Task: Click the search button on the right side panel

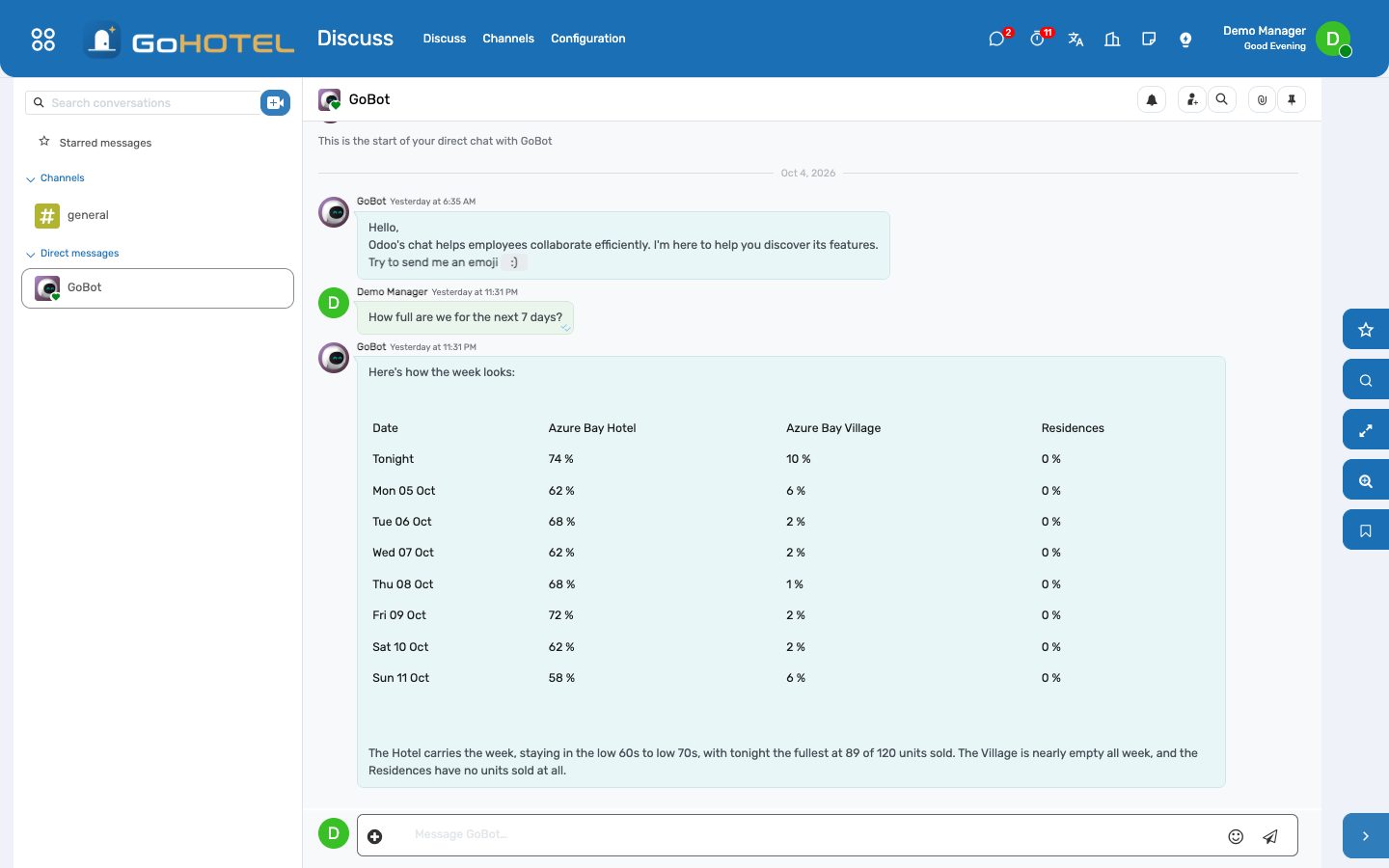Action: (x=1366, y=380)
